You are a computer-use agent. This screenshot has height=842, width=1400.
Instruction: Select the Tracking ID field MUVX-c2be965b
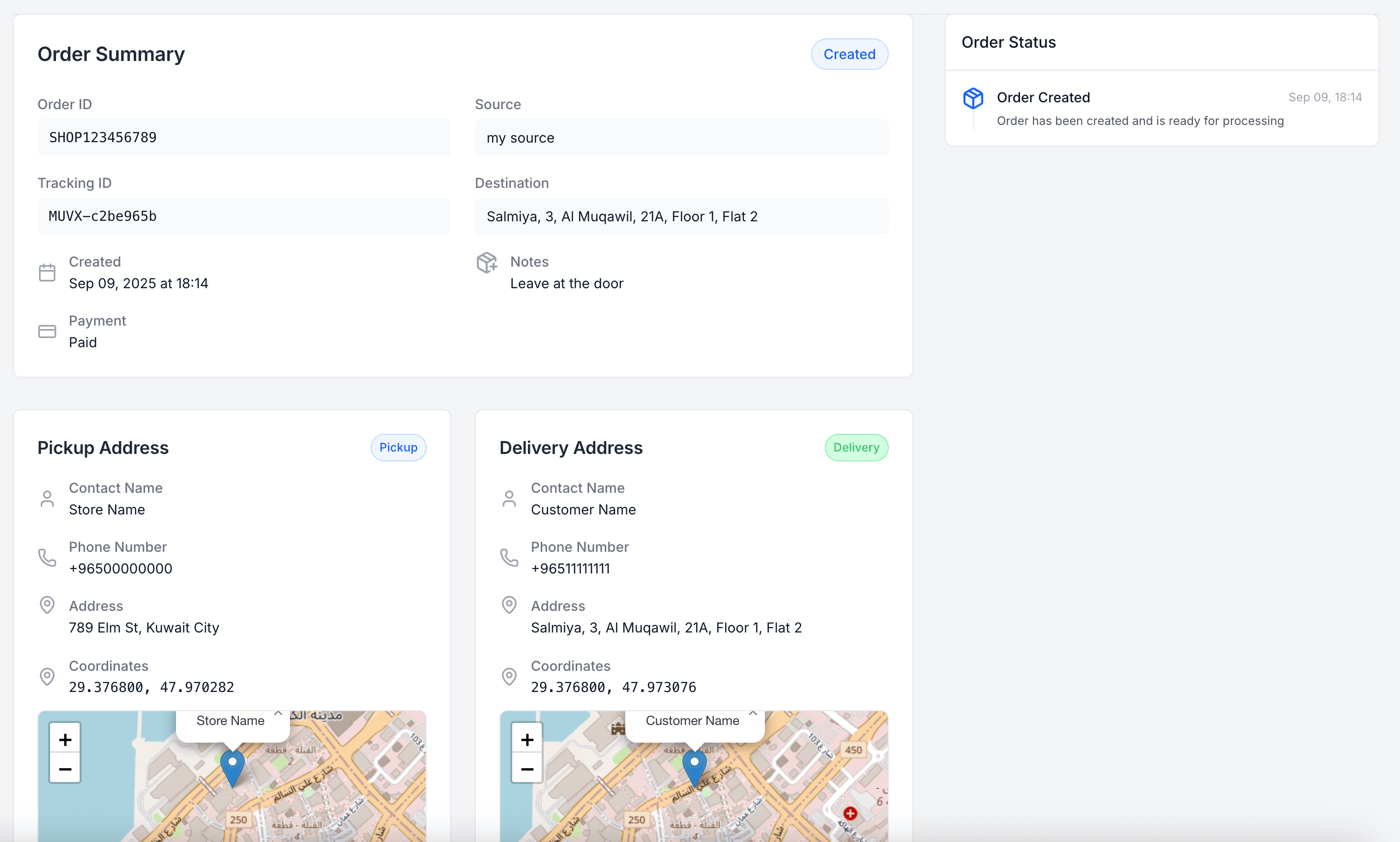coord(244,216)
